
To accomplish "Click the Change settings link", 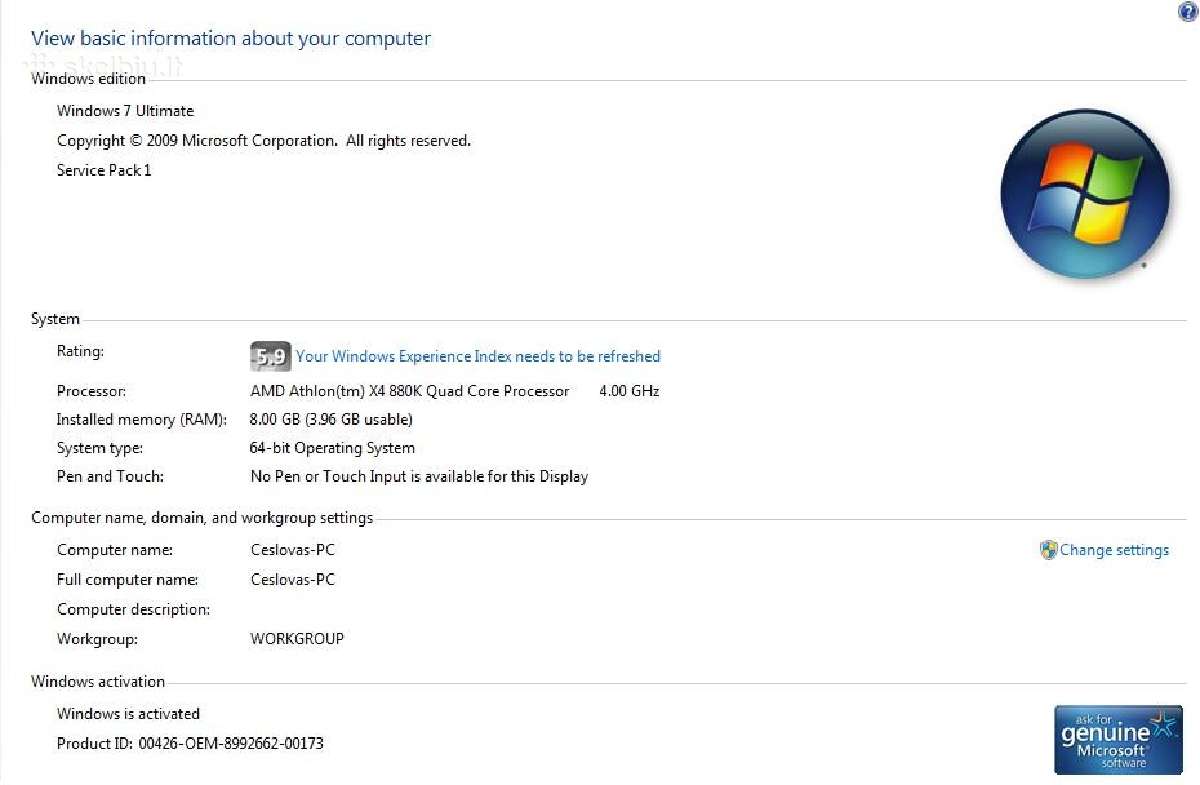I will tap(1114, 550).
